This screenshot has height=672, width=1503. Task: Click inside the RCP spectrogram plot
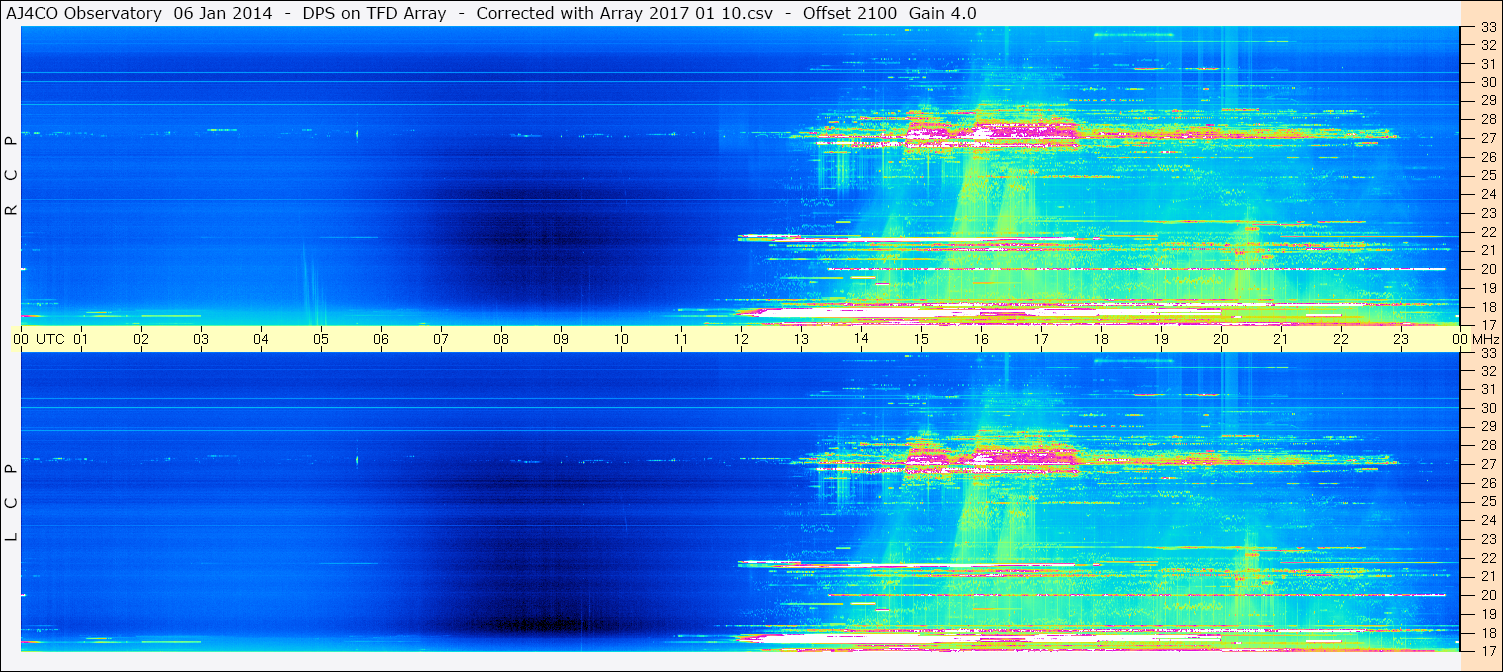(x=740, y=176)
